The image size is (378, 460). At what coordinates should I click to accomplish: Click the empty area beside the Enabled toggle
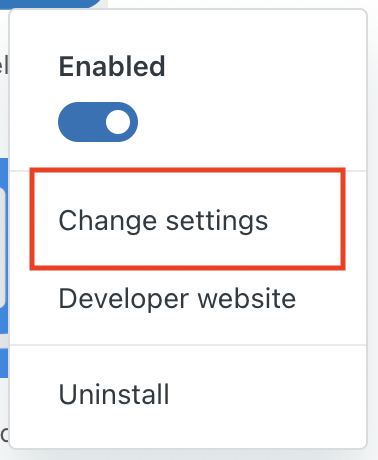[x=250, y=122]
